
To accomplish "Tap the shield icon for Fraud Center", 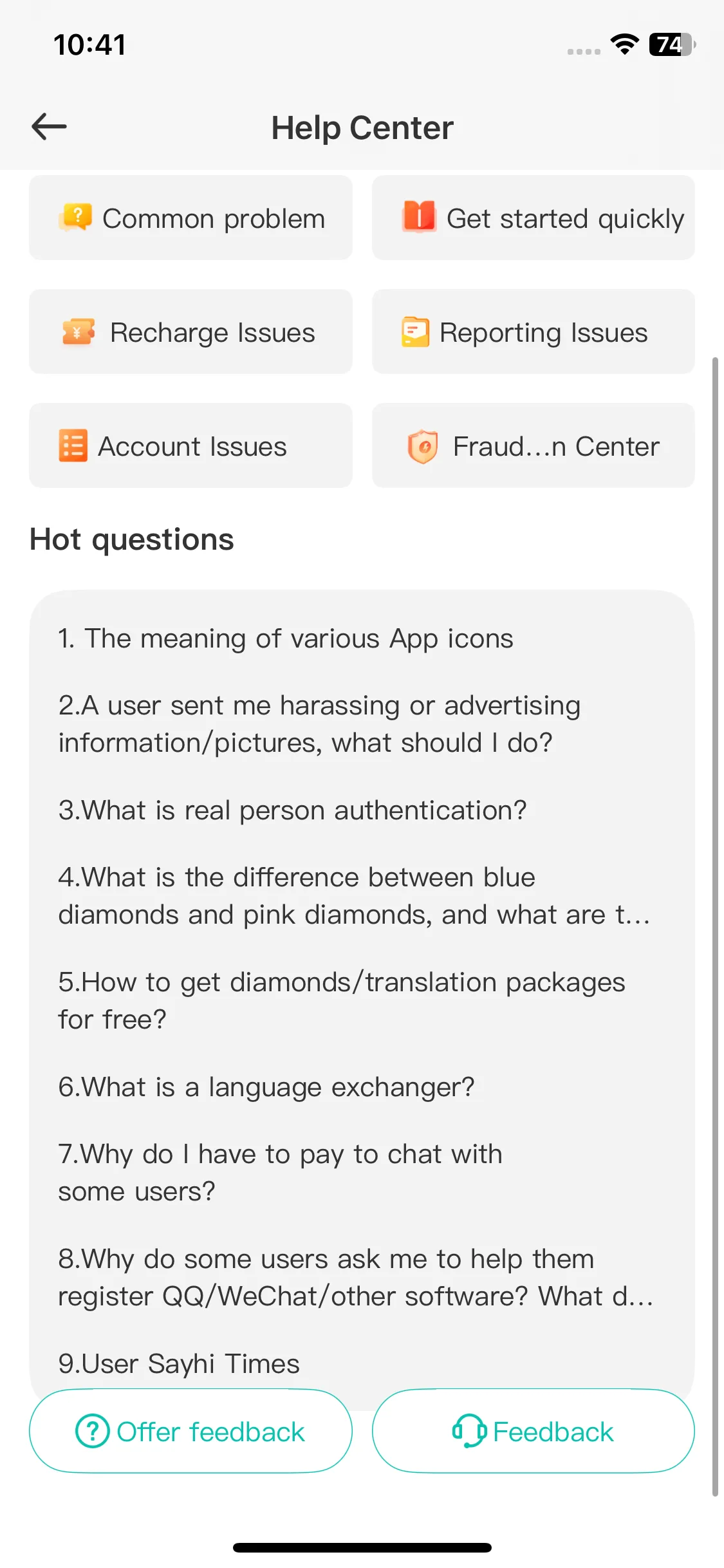I will (x=423, y=446).
